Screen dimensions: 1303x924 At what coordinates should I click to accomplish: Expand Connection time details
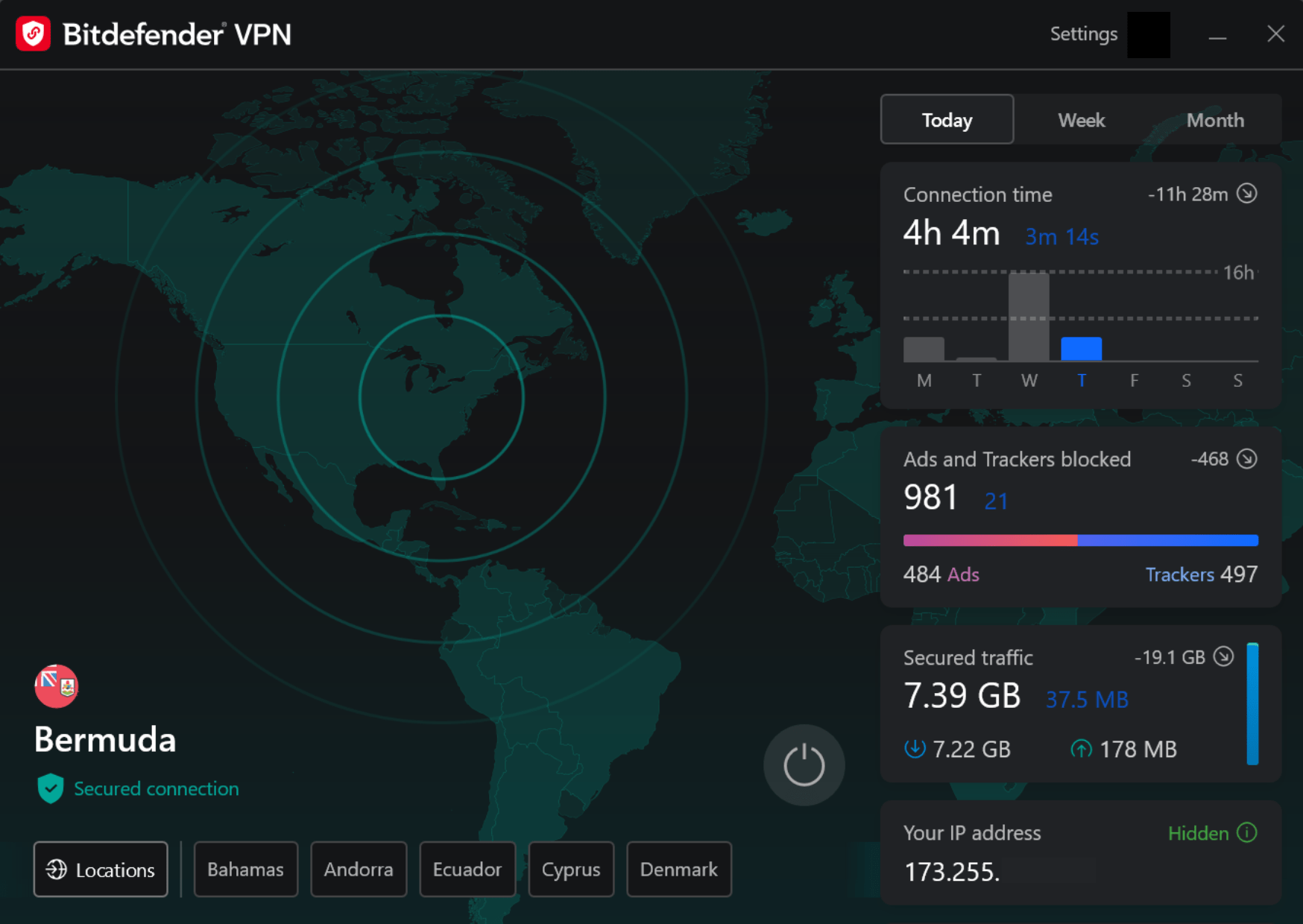1247,194
